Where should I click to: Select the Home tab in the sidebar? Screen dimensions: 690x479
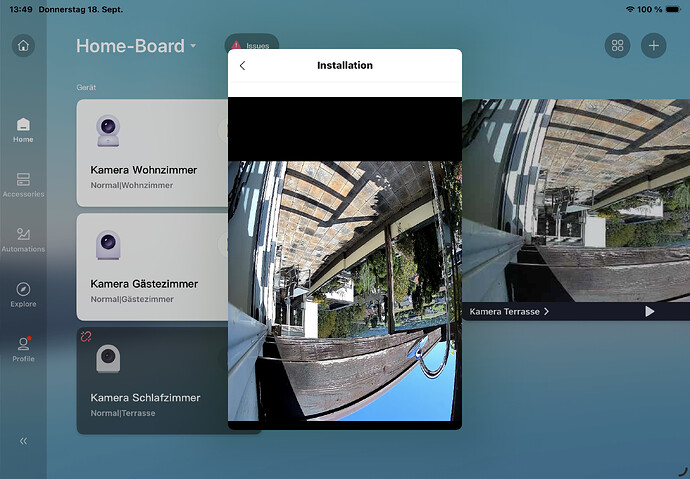pos(23,130)
